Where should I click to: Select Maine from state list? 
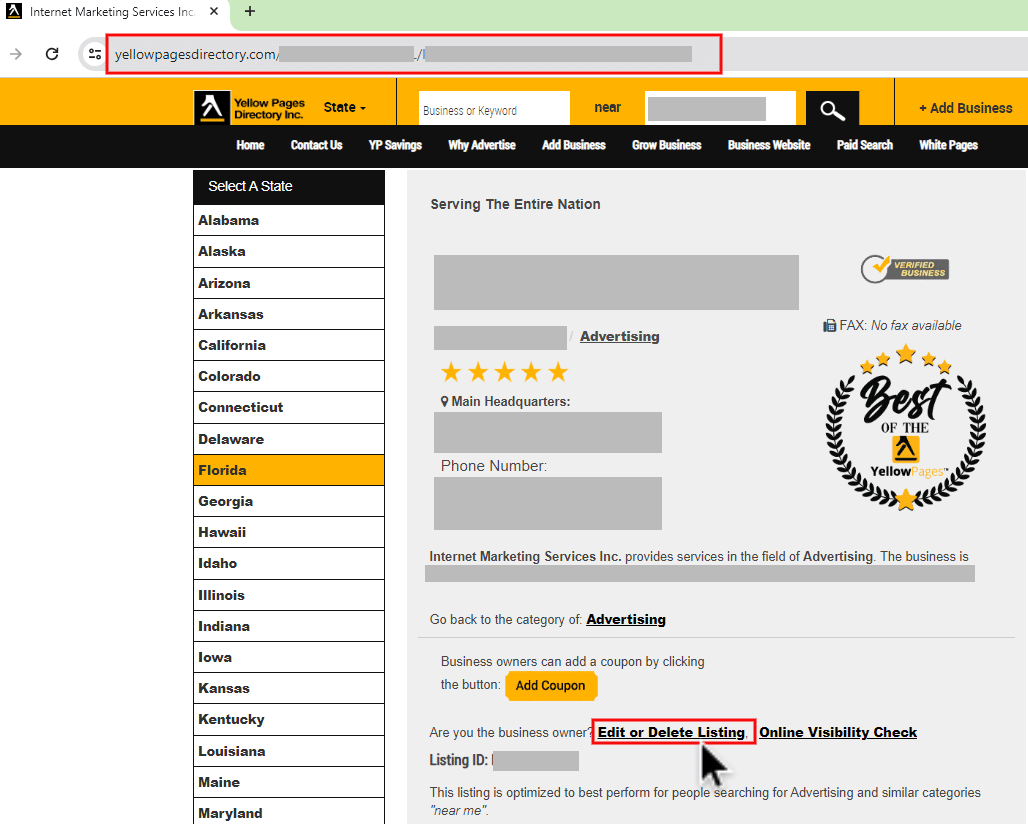[x=289, y=782]
